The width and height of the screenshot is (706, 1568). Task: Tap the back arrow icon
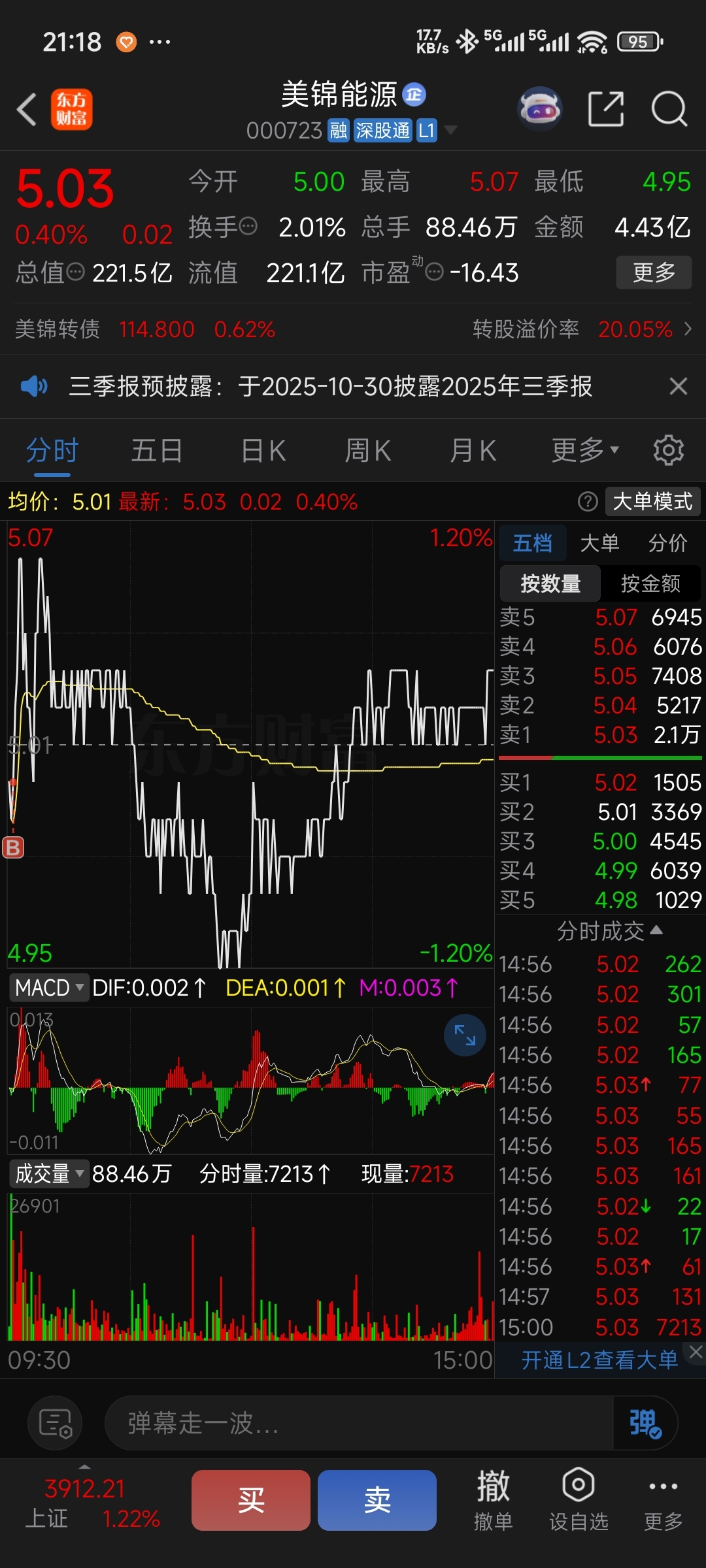(x=26, y=109)
